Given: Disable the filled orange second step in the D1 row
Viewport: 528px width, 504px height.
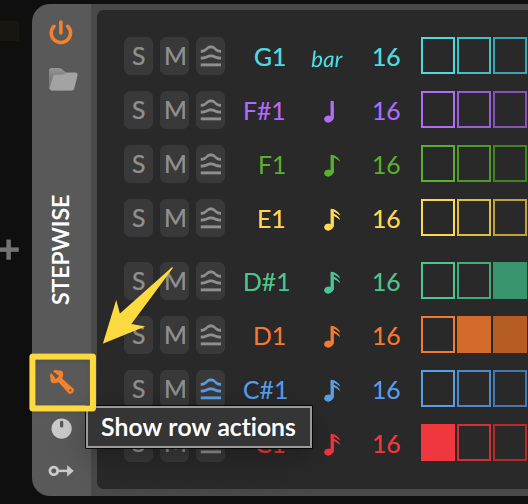Looking at the screenshot, I should coord(474,334).
